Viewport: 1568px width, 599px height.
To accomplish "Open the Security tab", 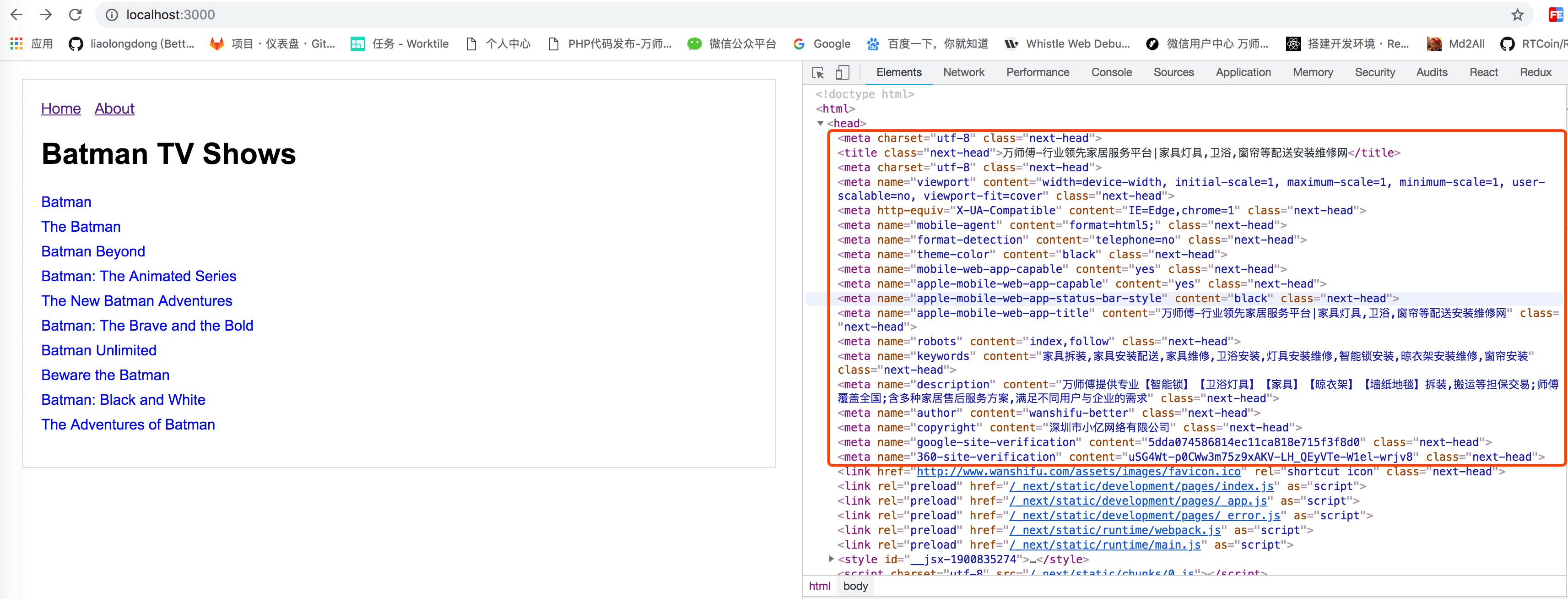I will point(1375,72).
